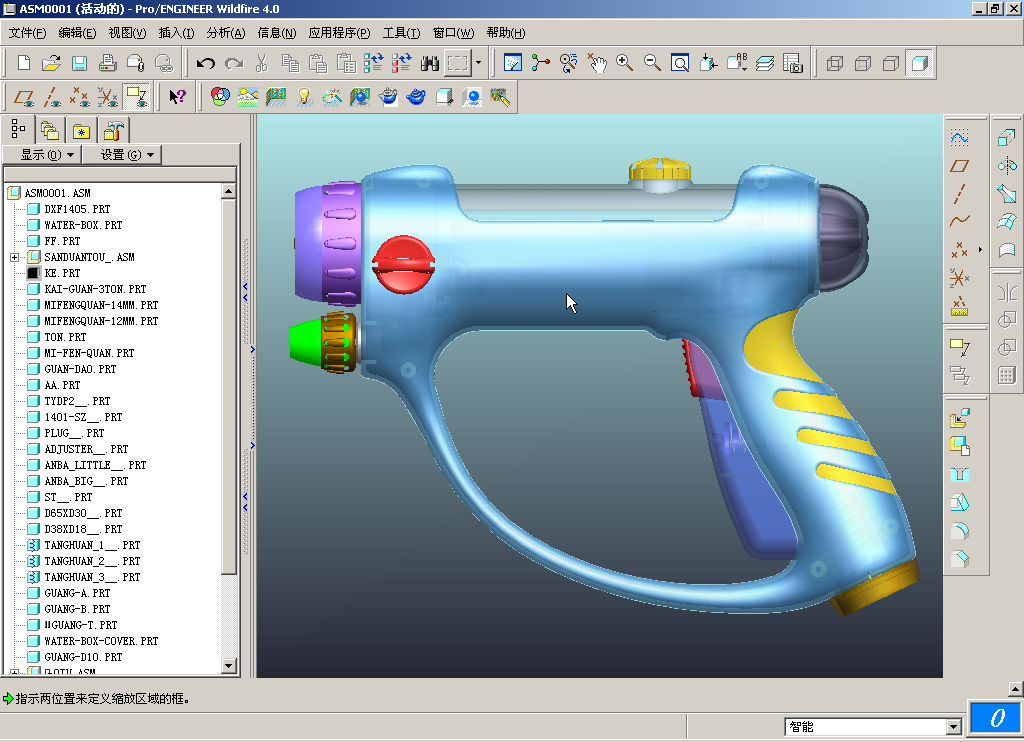Click model tree scrollbar down arrow
1024x742 pixels.
tap(228, 666)
